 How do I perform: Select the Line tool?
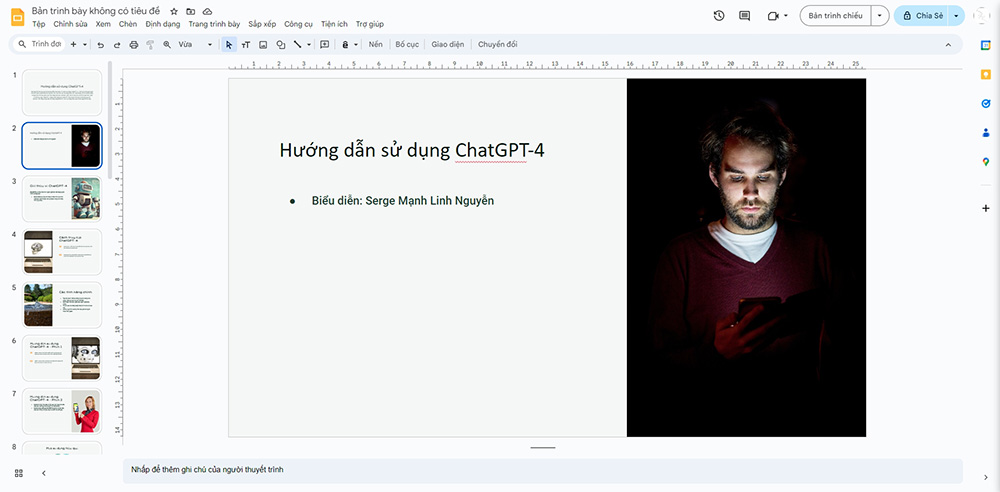(297, 45)
